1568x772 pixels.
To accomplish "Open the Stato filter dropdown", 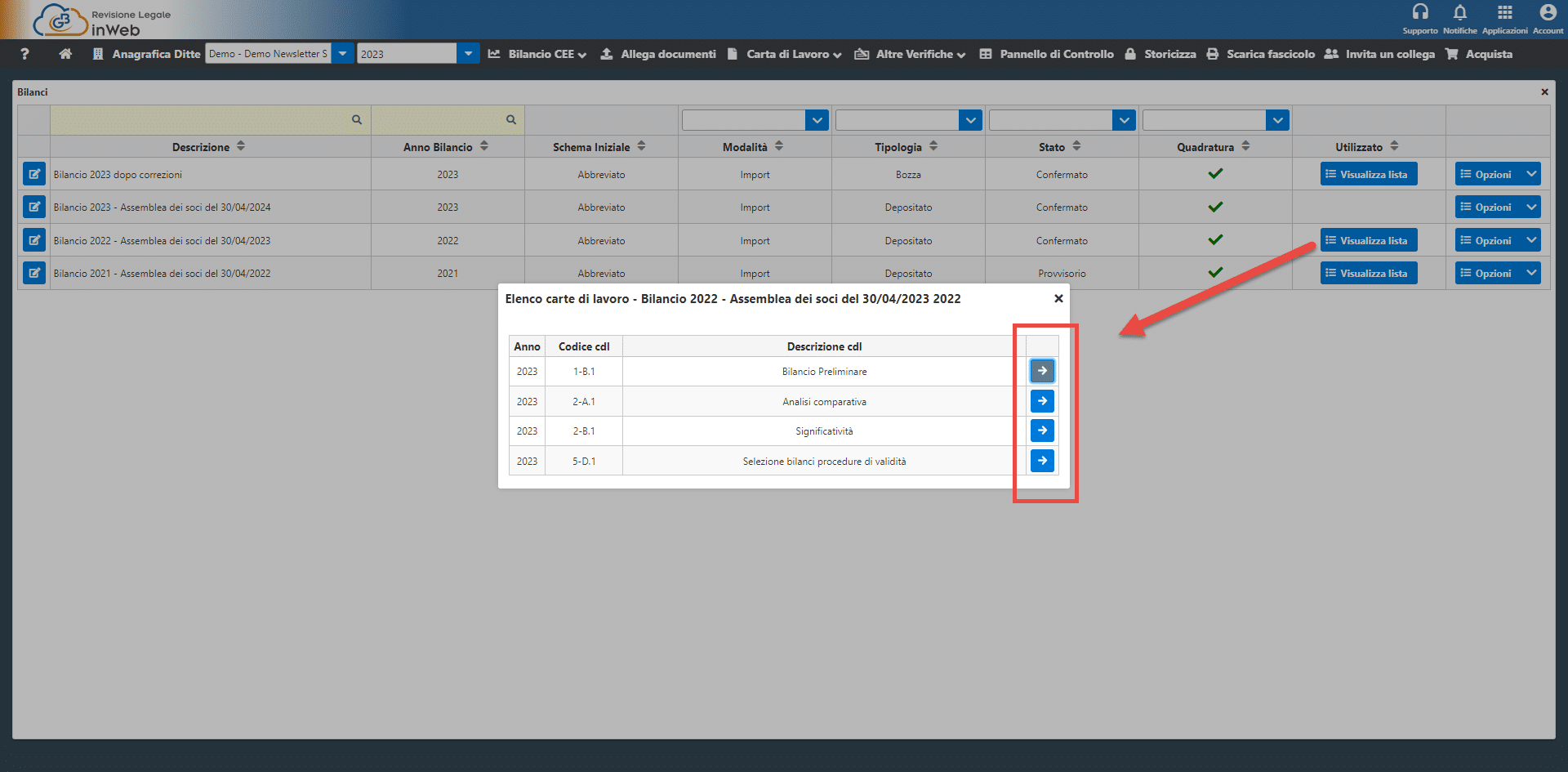I will (x=1125, y=120).
